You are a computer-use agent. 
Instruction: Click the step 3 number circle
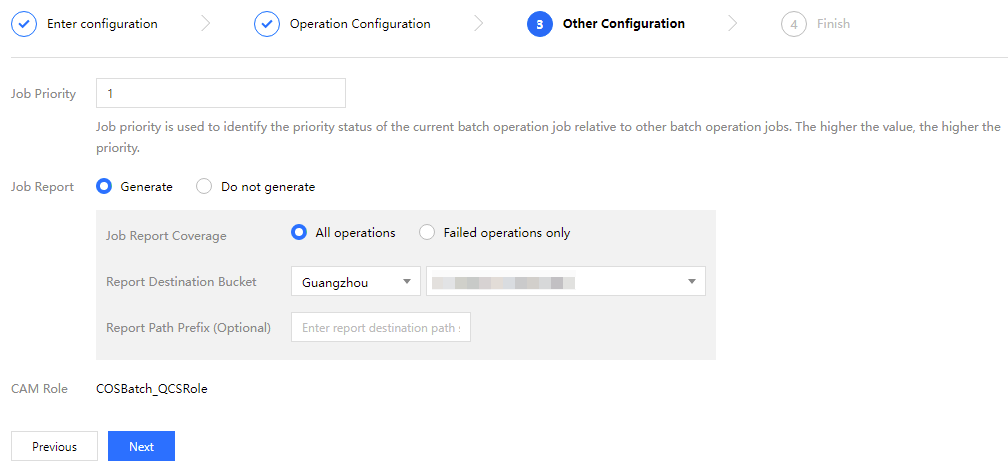540,24
